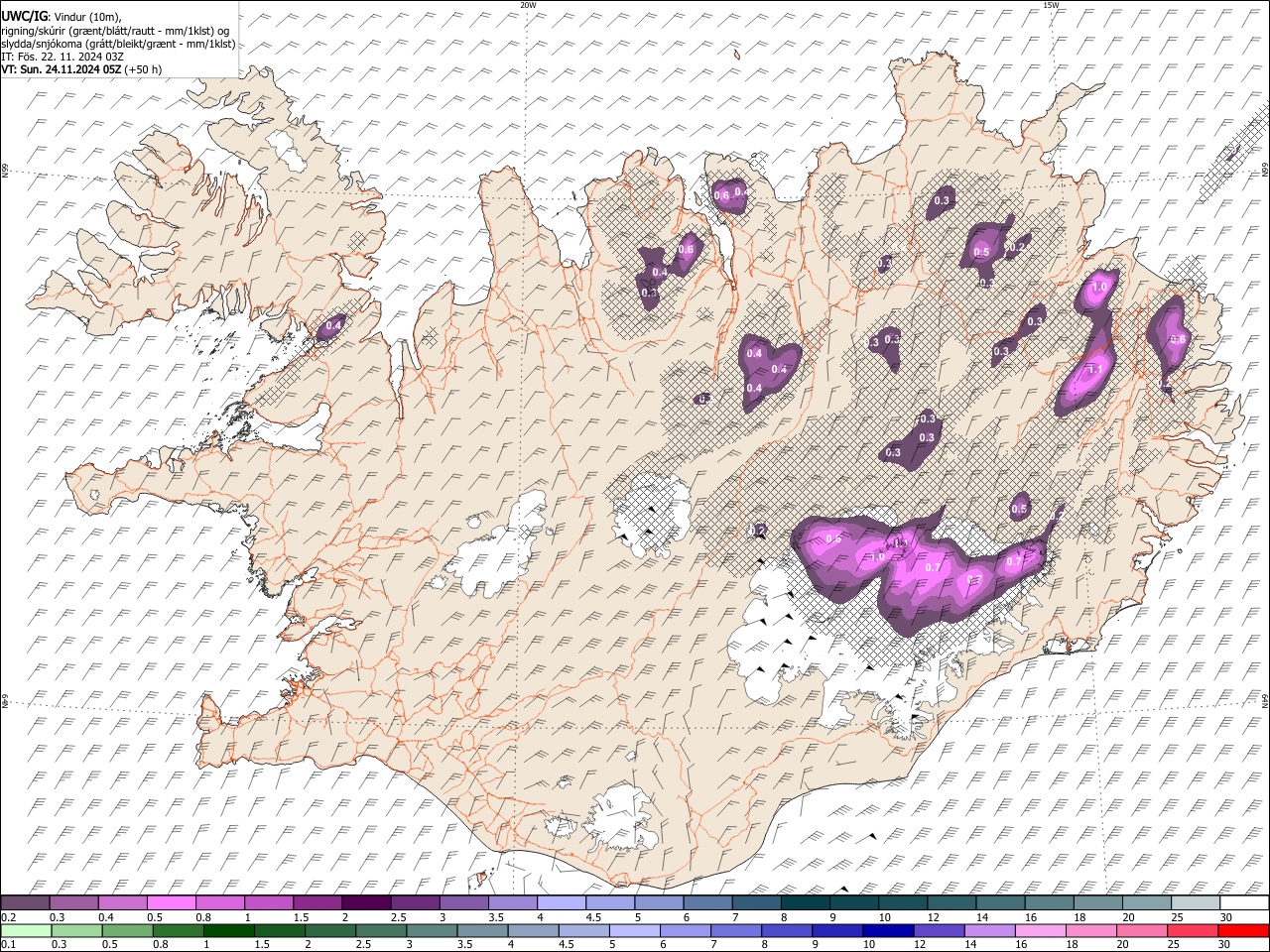Click the '(+50 h)' forecast offset text
The image size is (1270, 952).
144,69
